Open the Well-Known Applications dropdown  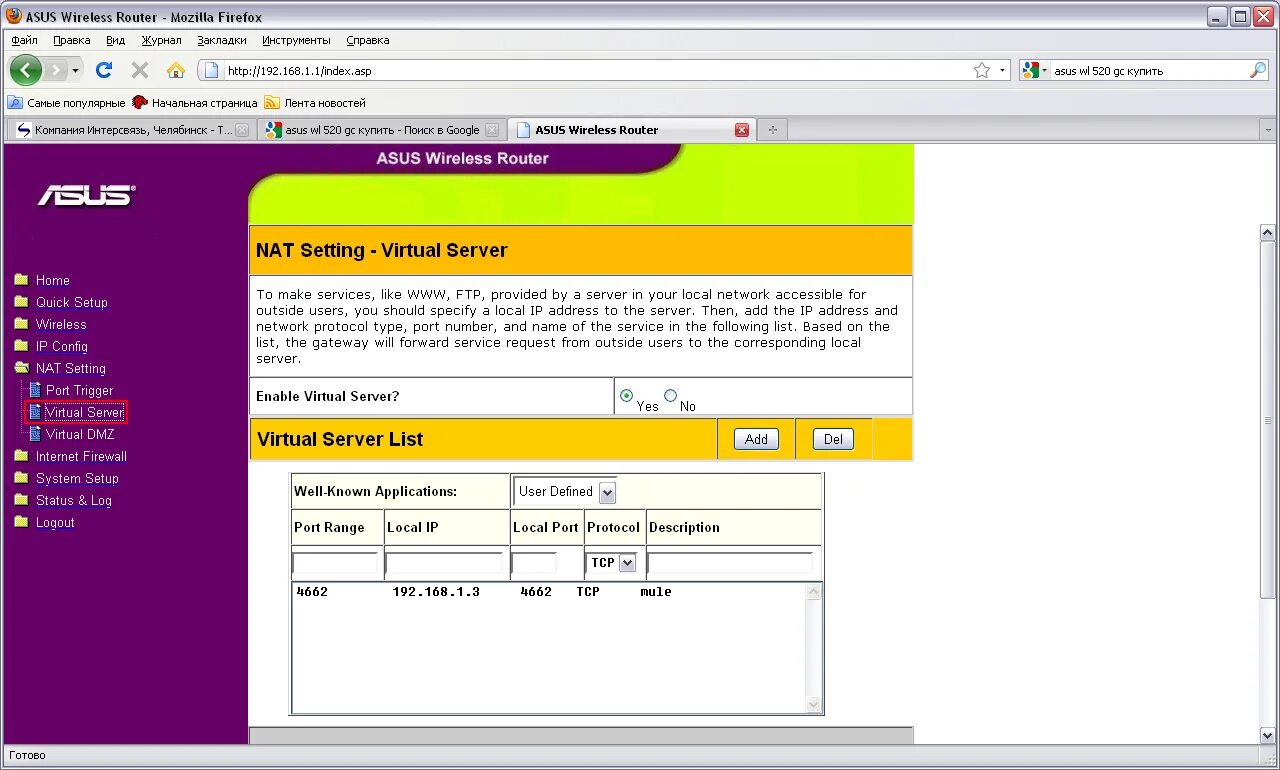566,491
